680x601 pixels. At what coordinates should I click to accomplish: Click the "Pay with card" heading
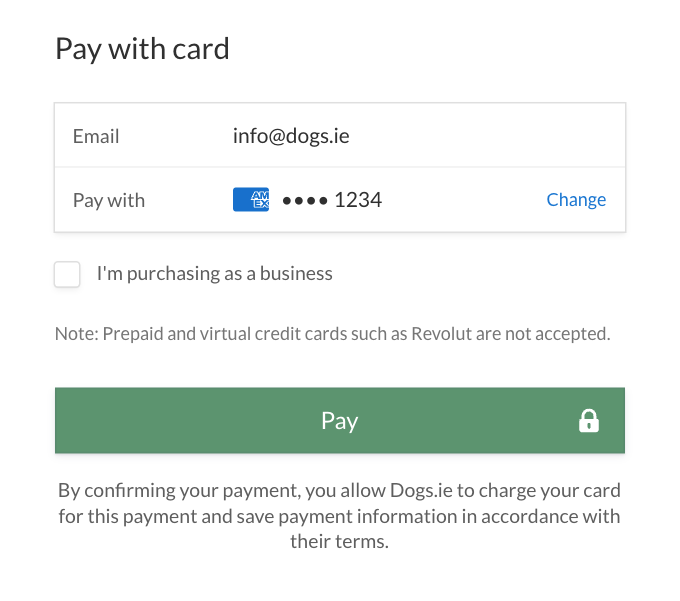142,49
